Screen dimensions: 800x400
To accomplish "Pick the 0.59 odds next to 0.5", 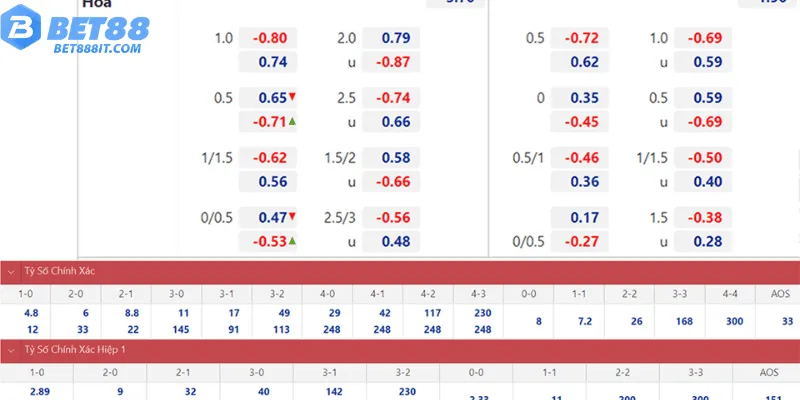I will coord(703,98).
